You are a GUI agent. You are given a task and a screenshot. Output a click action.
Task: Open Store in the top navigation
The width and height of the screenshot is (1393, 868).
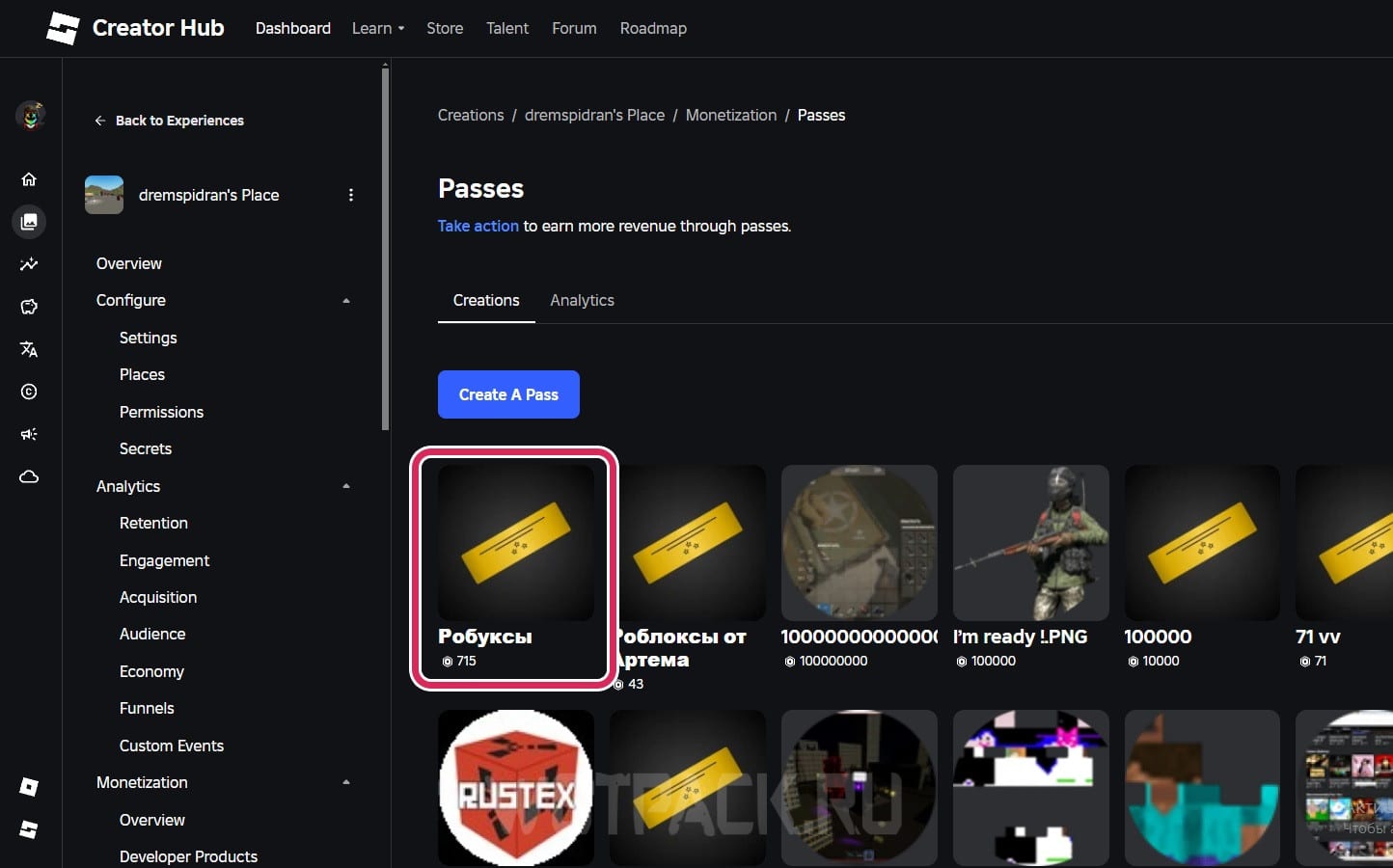pos(445,28)
